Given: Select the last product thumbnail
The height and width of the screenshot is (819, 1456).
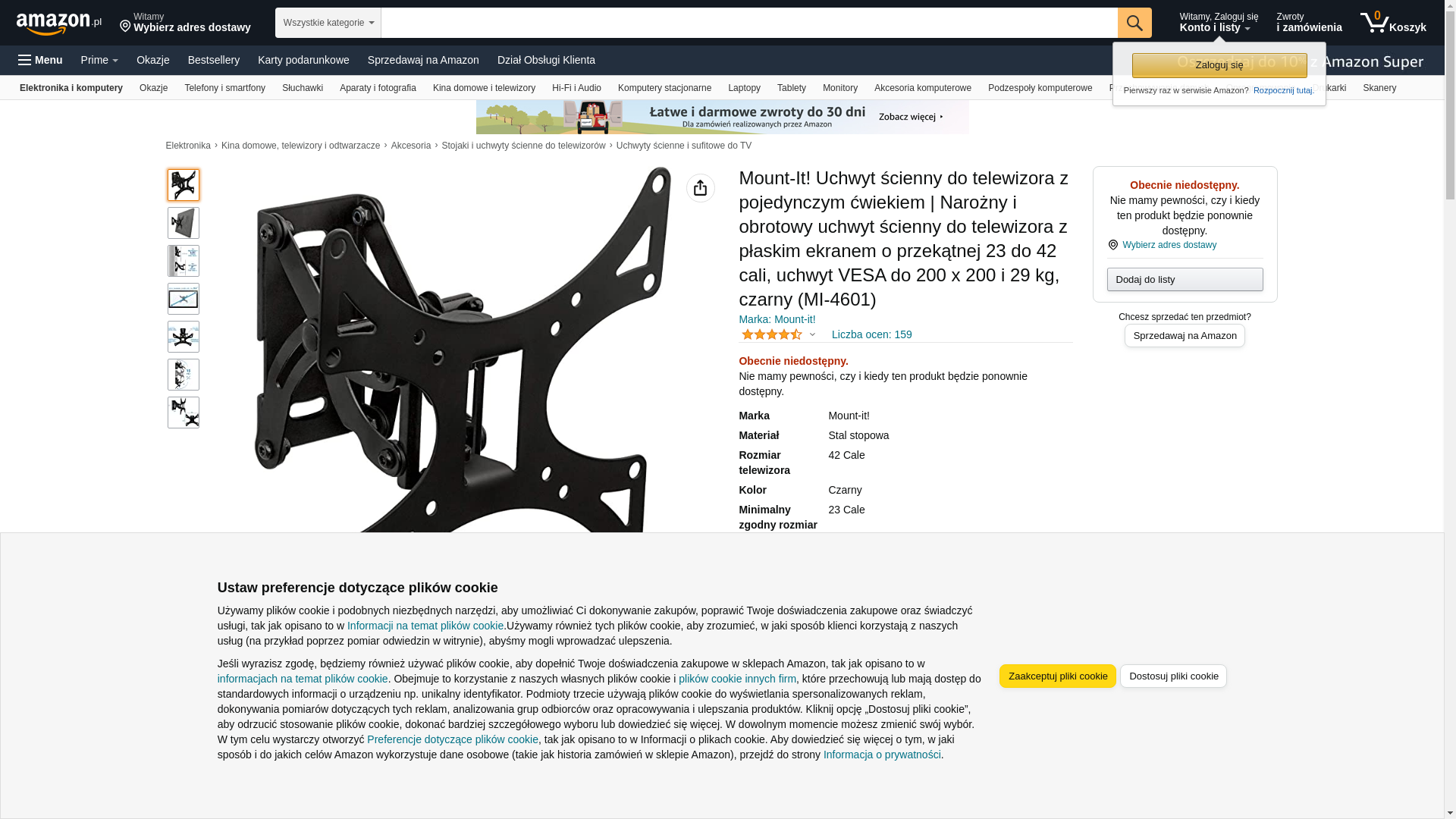Looking at the screenshot, I should tap(184, 413).
